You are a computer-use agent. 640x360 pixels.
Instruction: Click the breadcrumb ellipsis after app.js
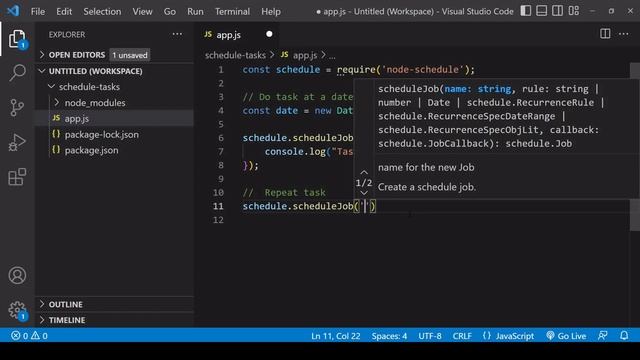[332, 55]
